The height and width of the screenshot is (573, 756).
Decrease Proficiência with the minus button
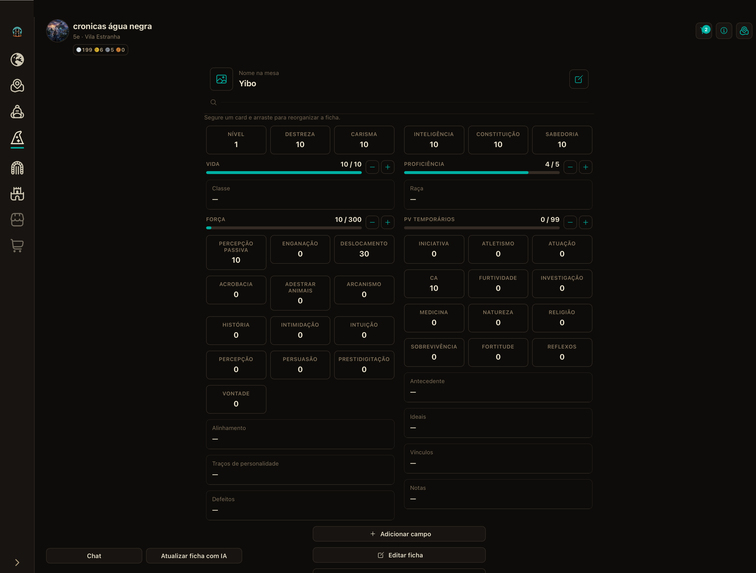tap(570, 167)
